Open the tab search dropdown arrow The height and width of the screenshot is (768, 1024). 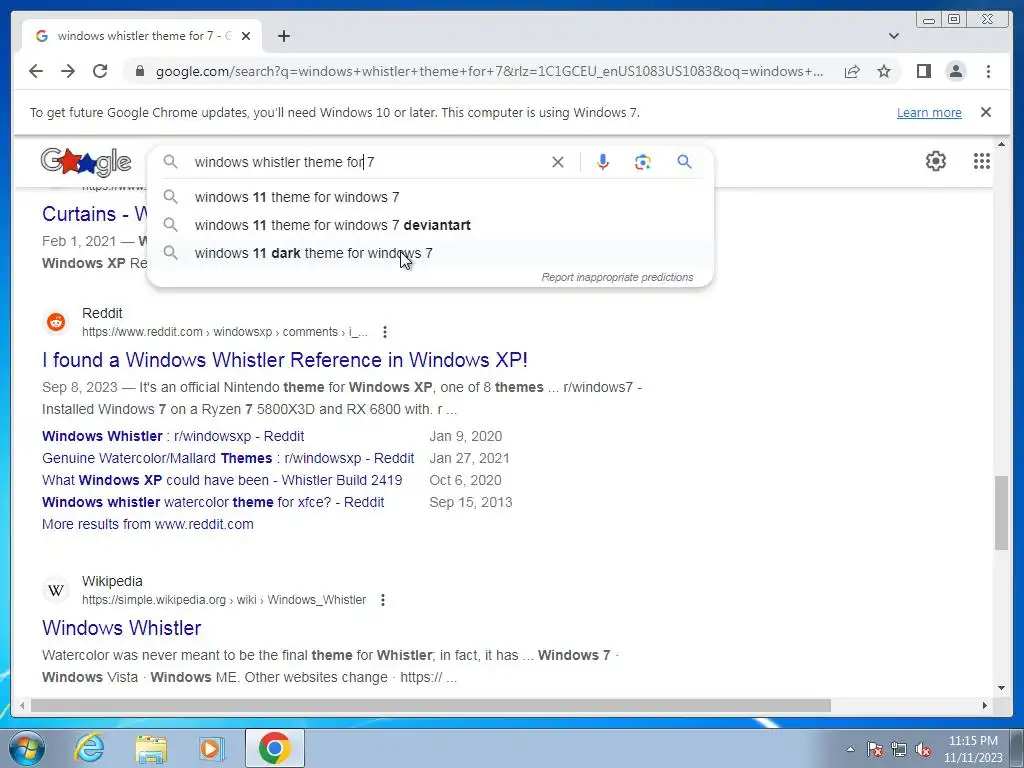coord(894,36)
